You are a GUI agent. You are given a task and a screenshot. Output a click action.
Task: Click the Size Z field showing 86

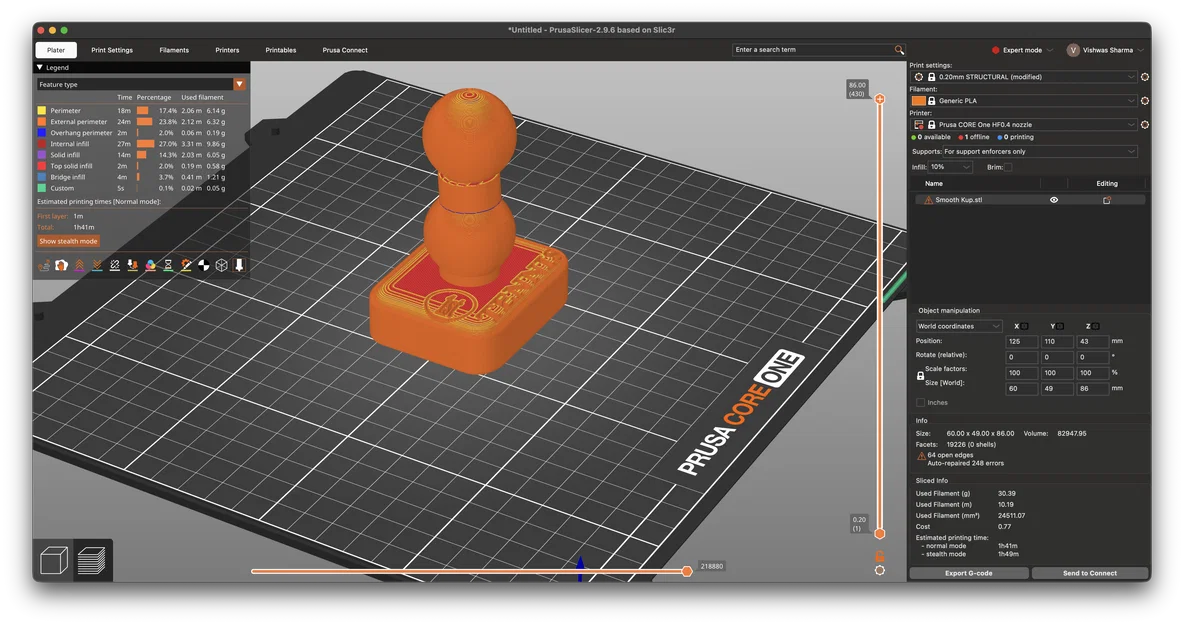[1093, 389]
